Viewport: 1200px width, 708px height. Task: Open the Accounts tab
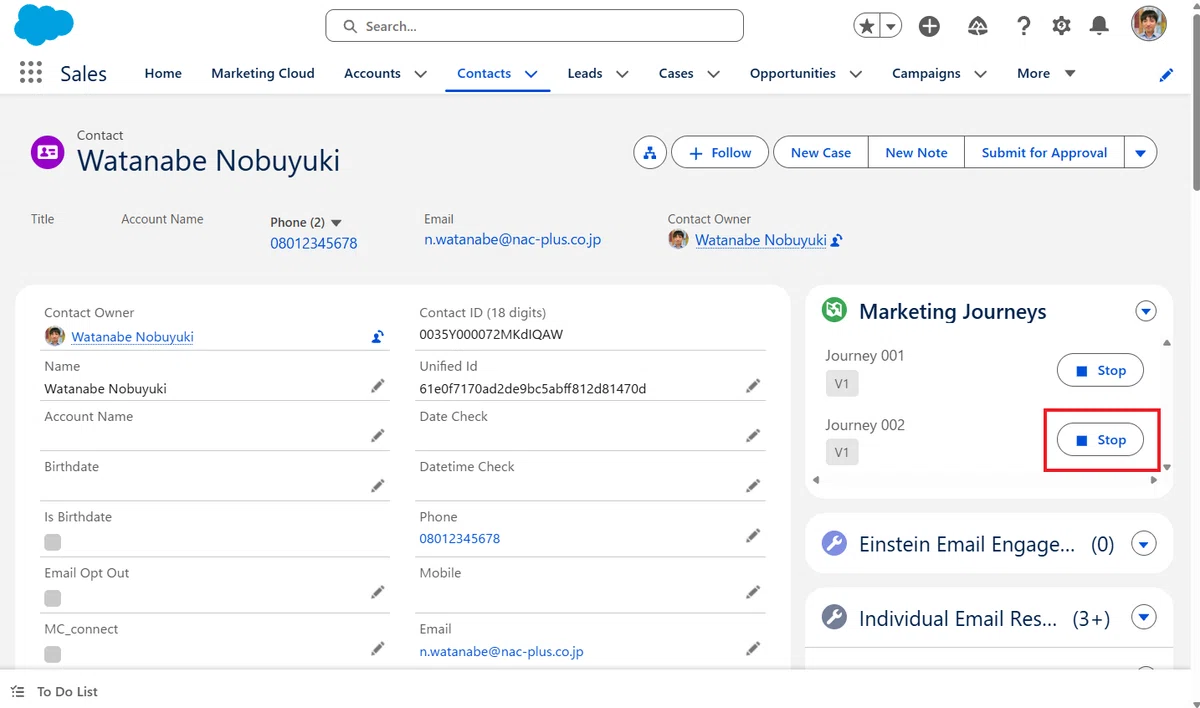coord(372,73)
